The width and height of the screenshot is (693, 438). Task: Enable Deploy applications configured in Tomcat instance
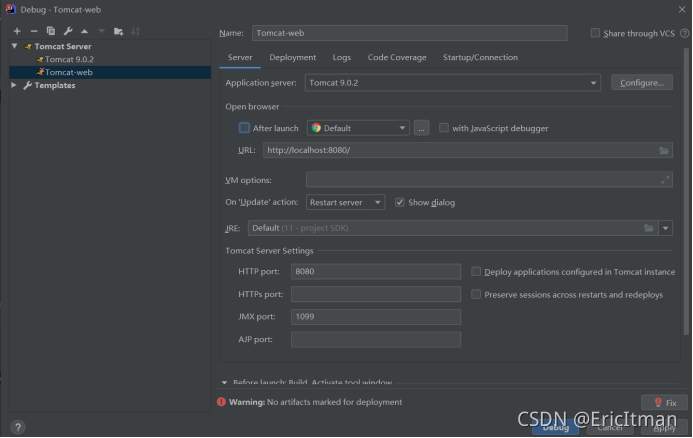[x=476, y=271]
